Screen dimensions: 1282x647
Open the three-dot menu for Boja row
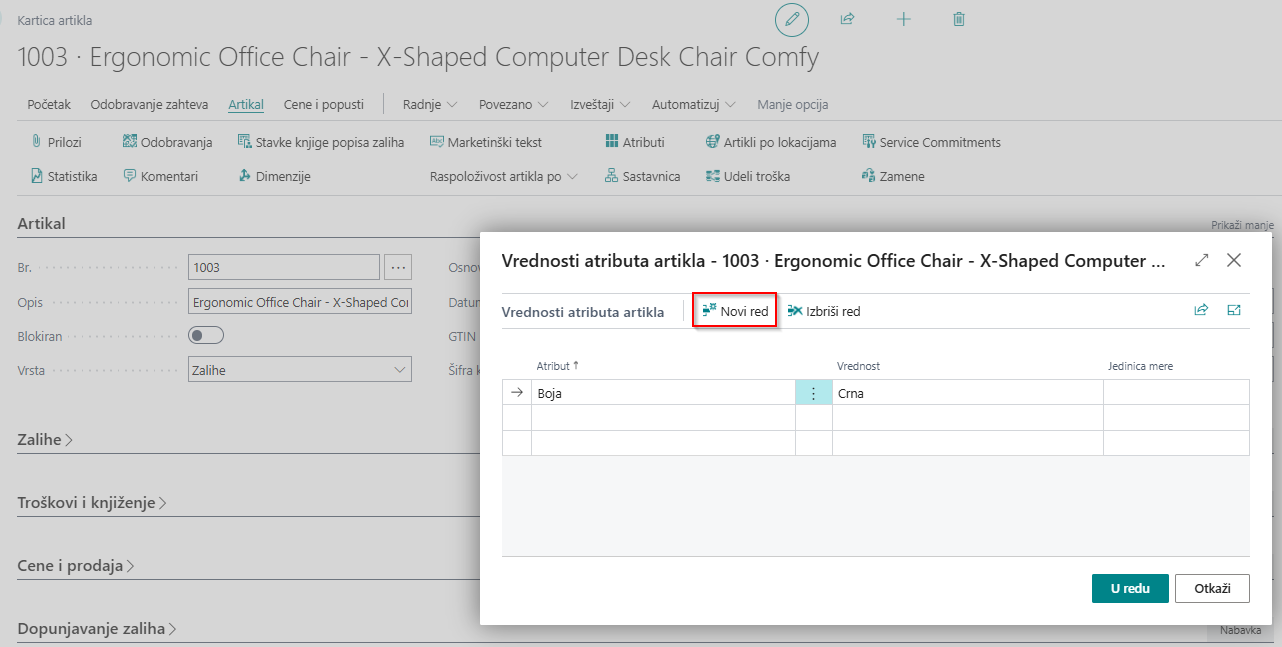(813, 393)
